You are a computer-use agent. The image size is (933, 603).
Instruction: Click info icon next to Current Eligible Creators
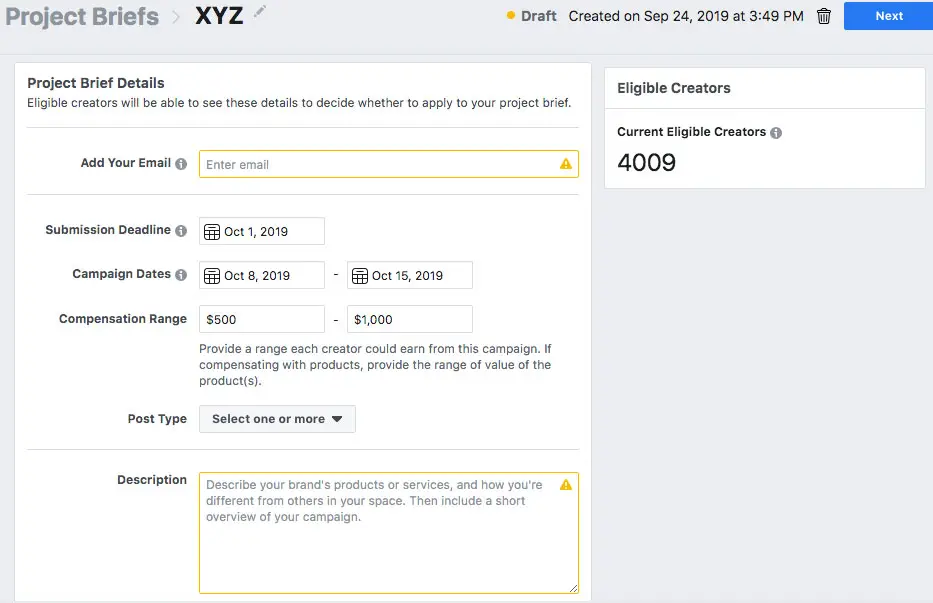pos(776,133)
